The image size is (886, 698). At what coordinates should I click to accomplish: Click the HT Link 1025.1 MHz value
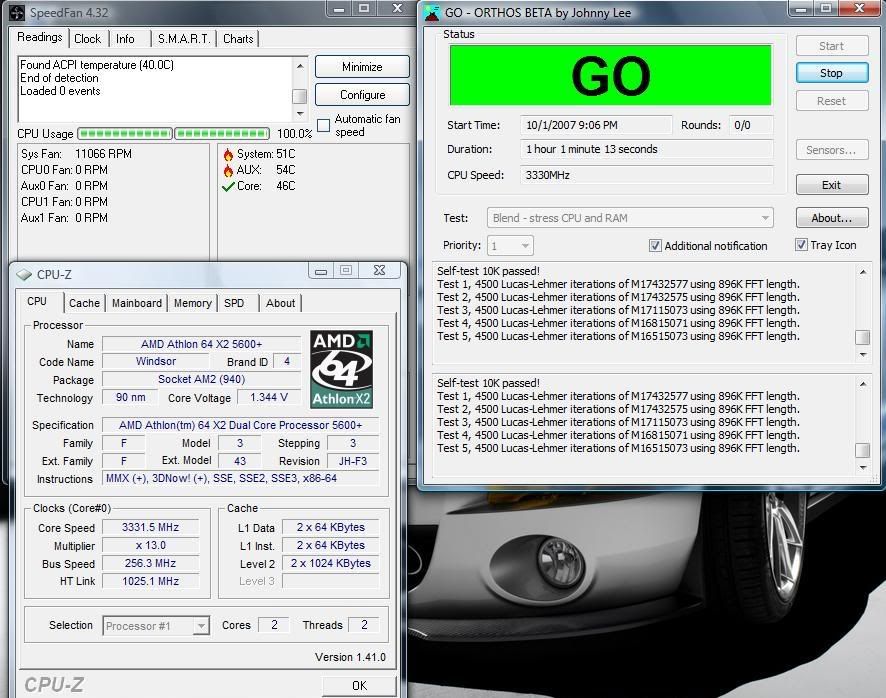[150, 581]
